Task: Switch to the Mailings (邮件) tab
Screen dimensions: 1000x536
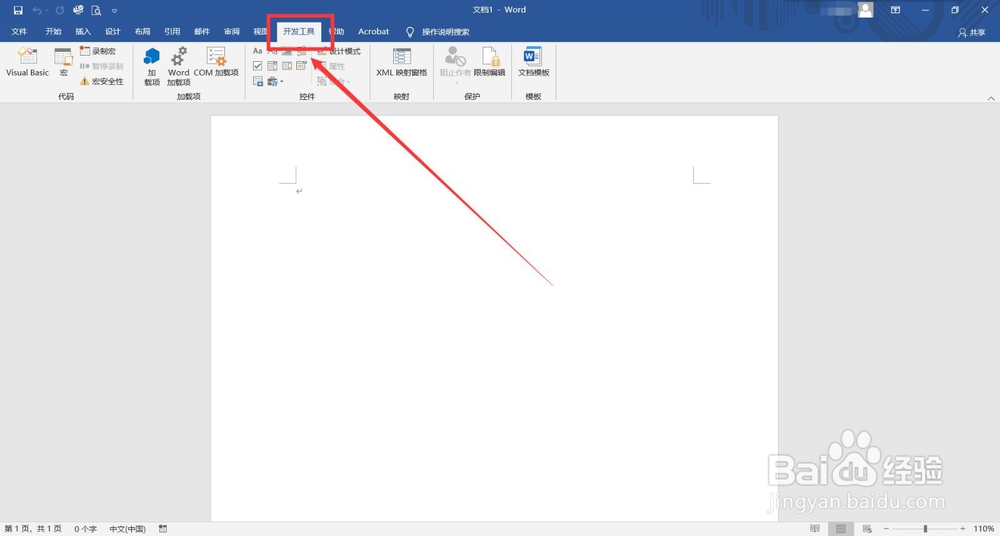Action: (x=202, y=31)
